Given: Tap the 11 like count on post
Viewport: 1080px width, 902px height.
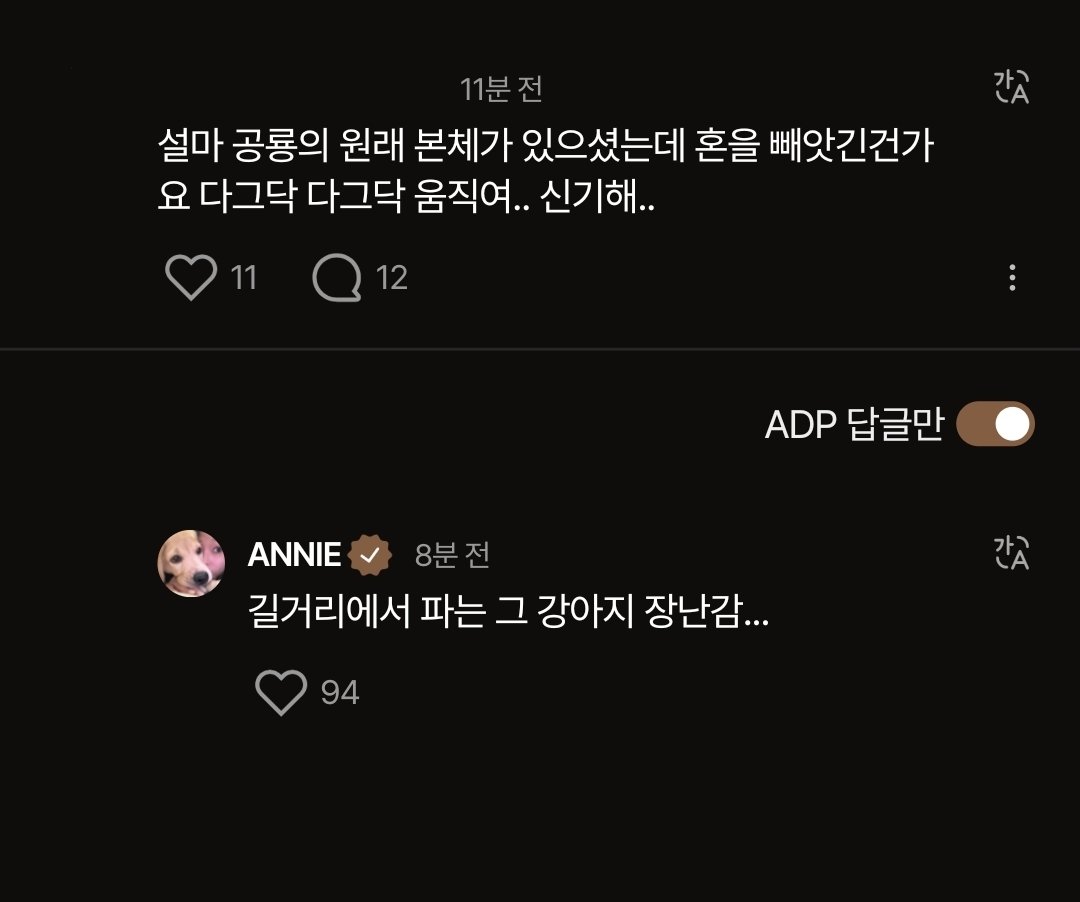Looking at the screenshot, I should pos(244,278).
